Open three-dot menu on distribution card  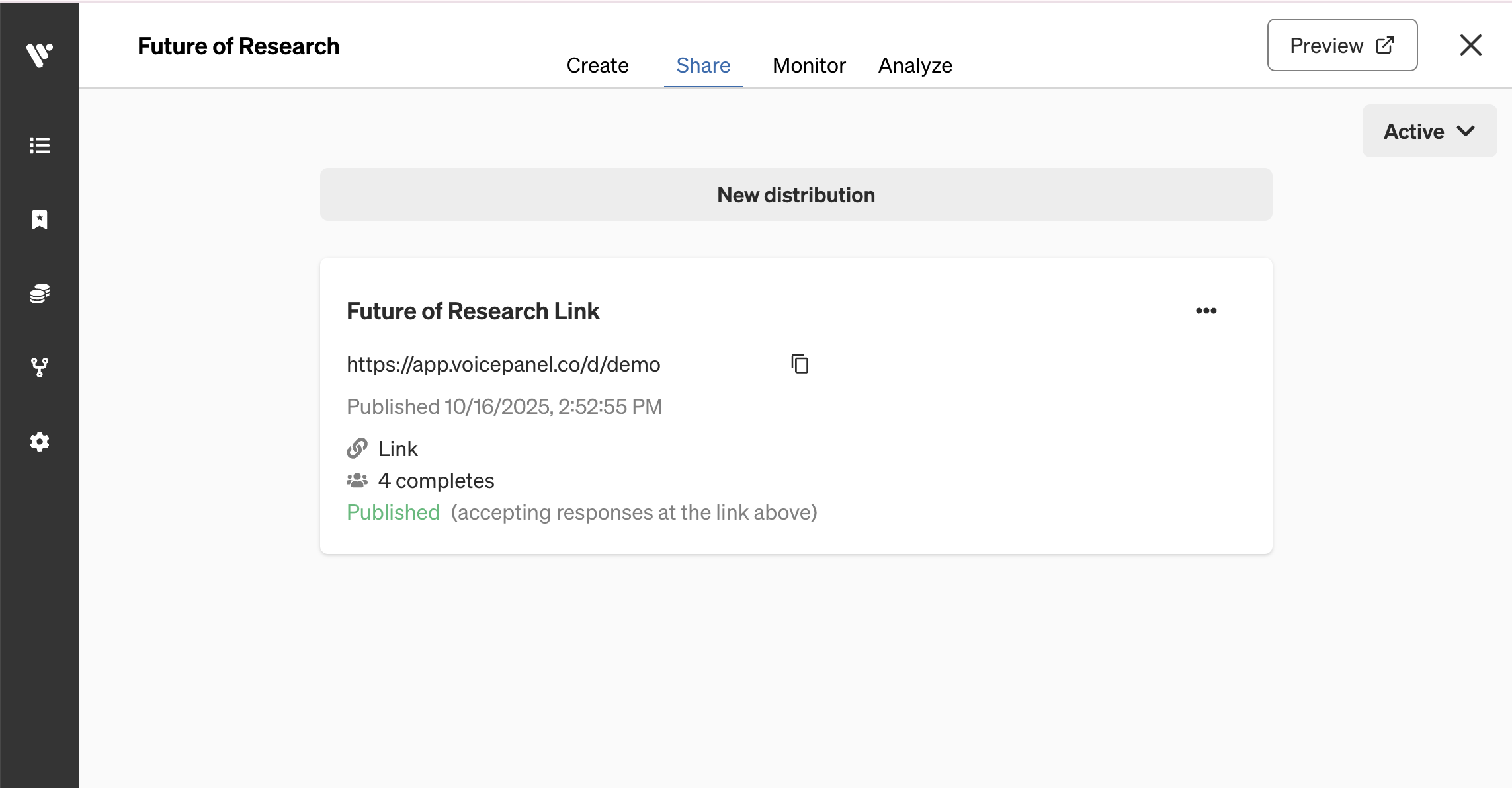tap(1206, 311)
